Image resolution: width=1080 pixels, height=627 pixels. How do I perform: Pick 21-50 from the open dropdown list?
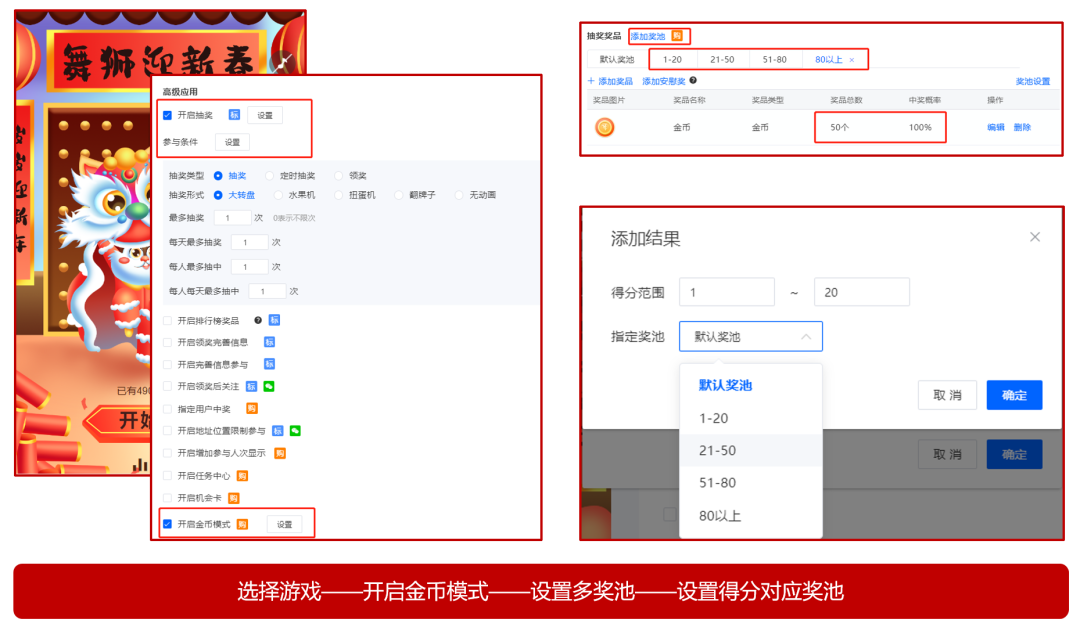751,451
